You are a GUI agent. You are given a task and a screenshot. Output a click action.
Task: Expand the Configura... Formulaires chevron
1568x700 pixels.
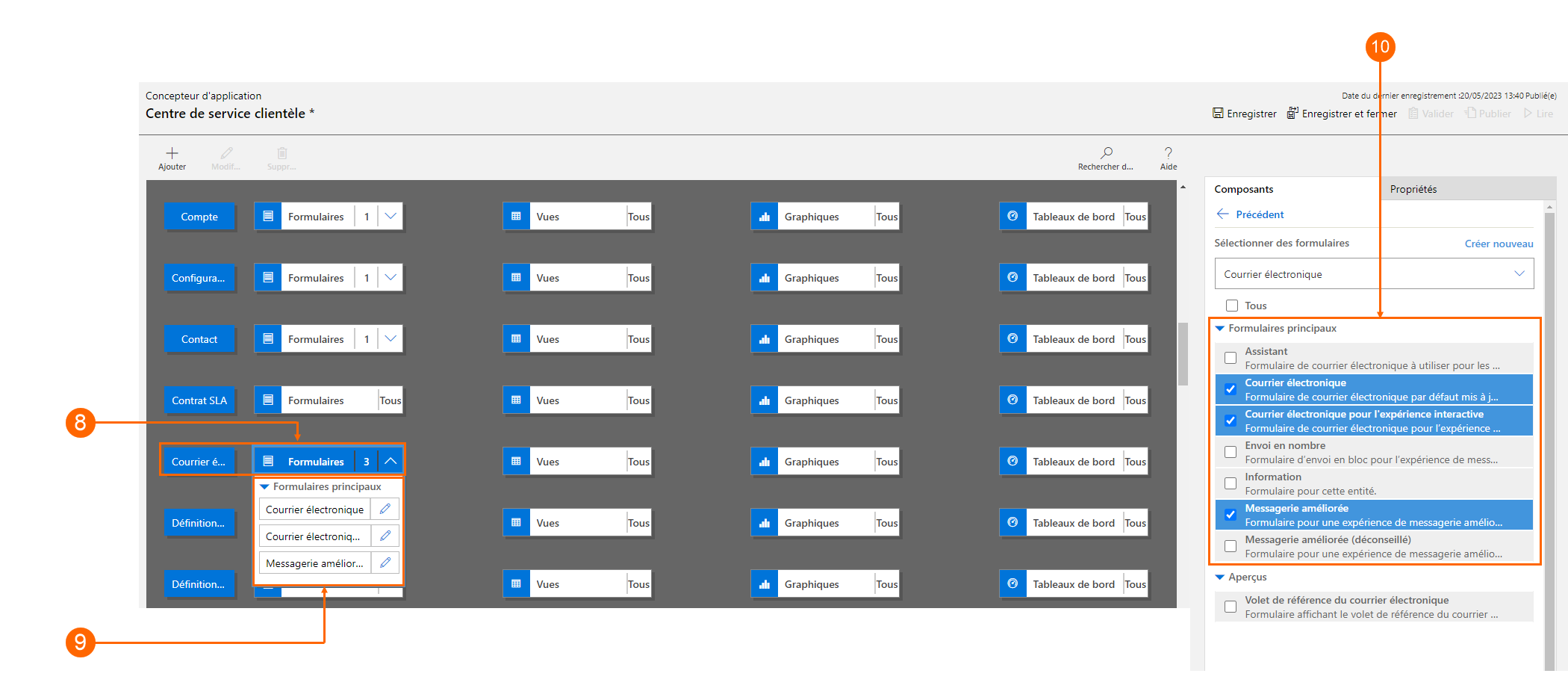pyautogui.click(x=391, y=278)
